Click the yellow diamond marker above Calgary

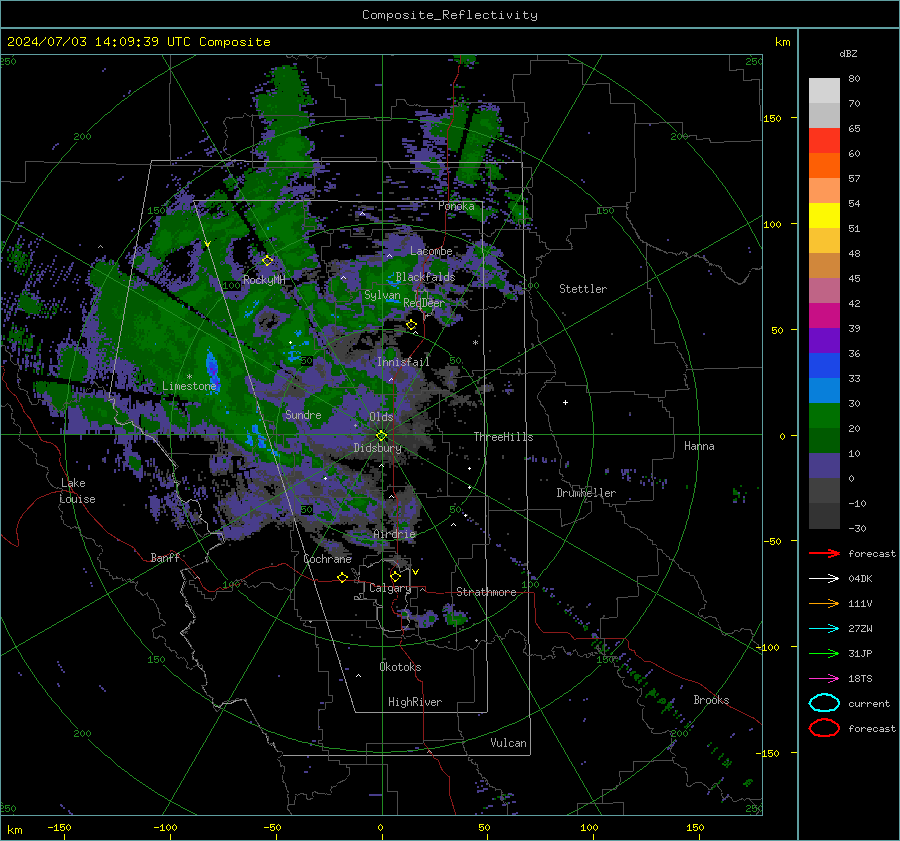click(395, 576)
